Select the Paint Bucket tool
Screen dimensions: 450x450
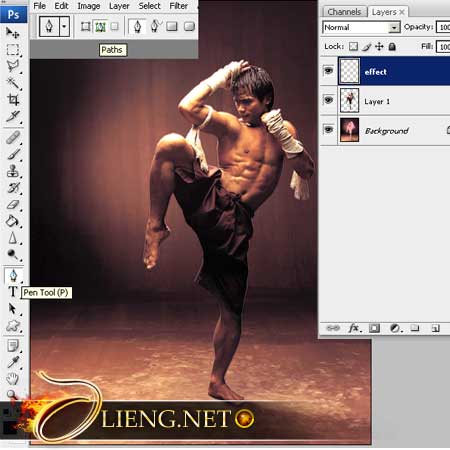13,221
